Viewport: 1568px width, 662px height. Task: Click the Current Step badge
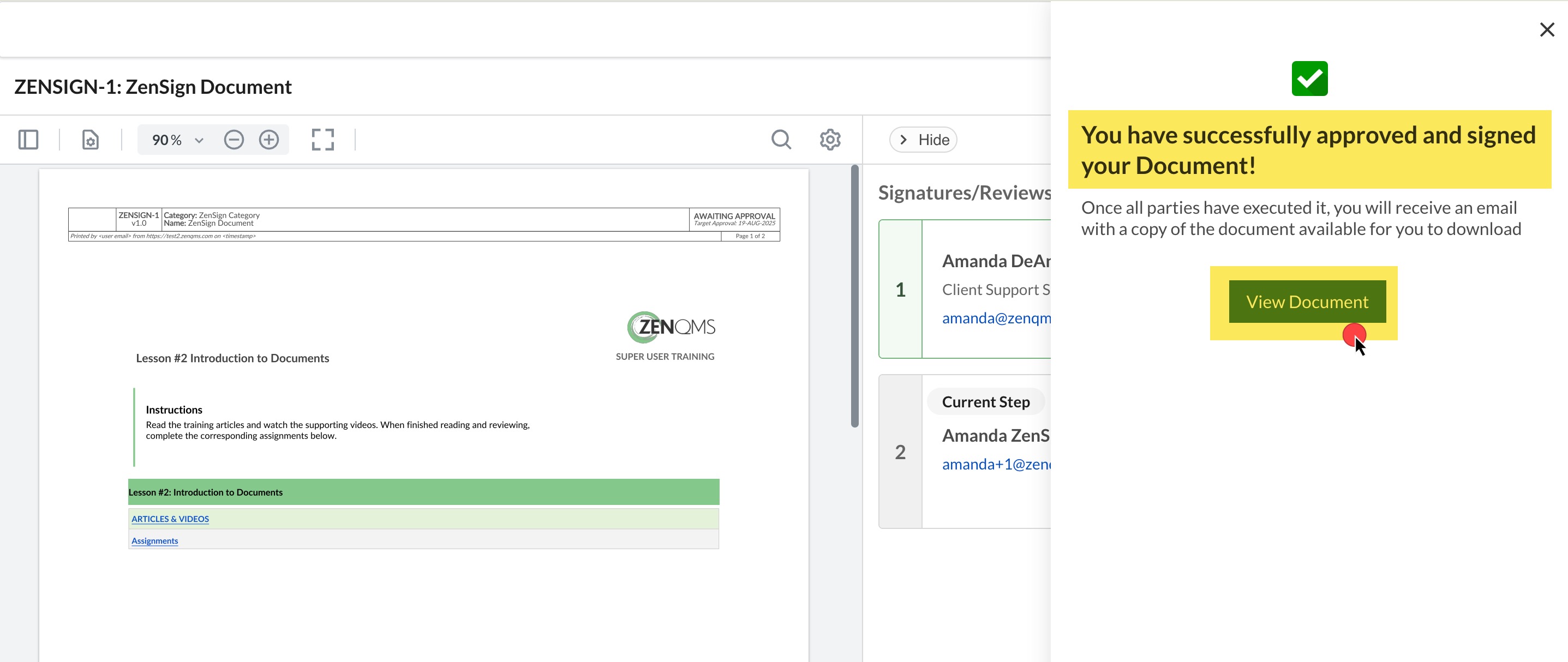[986, 402]
